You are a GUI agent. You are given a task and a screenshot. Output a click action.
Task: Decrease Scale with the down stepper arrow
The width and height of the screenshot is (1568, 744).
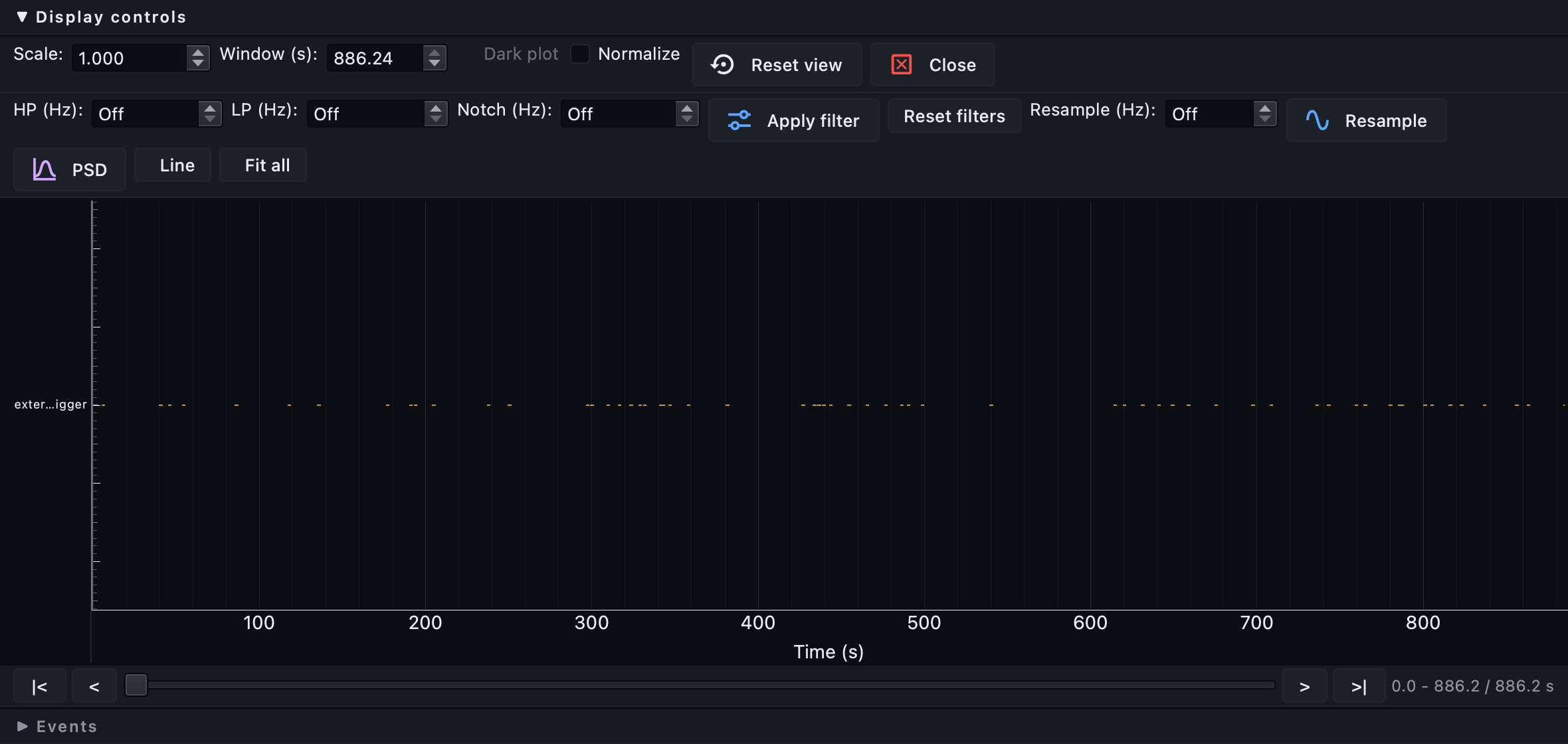(198, 64)
